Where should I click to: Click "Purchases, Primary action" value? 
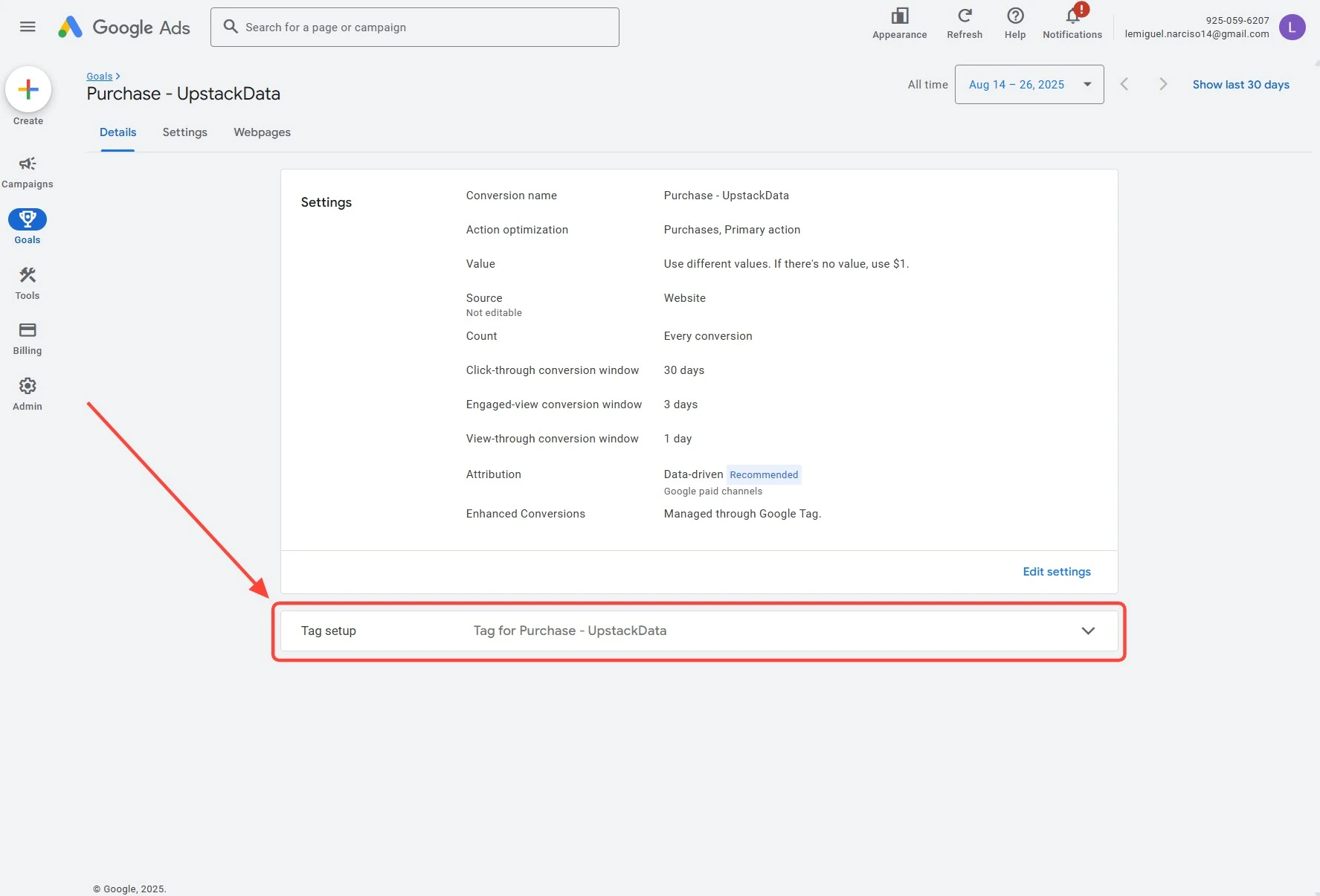coord(732,230)
